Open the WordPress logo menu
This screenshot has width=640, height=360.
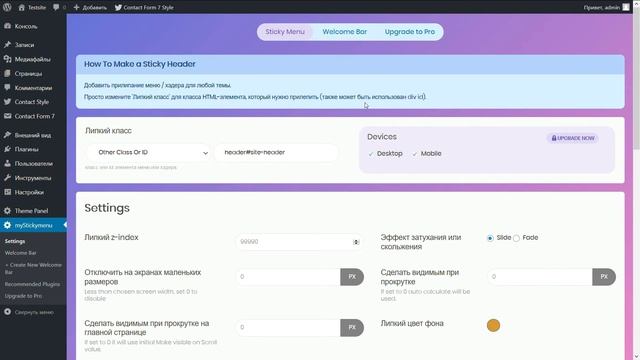pos(7,7)
